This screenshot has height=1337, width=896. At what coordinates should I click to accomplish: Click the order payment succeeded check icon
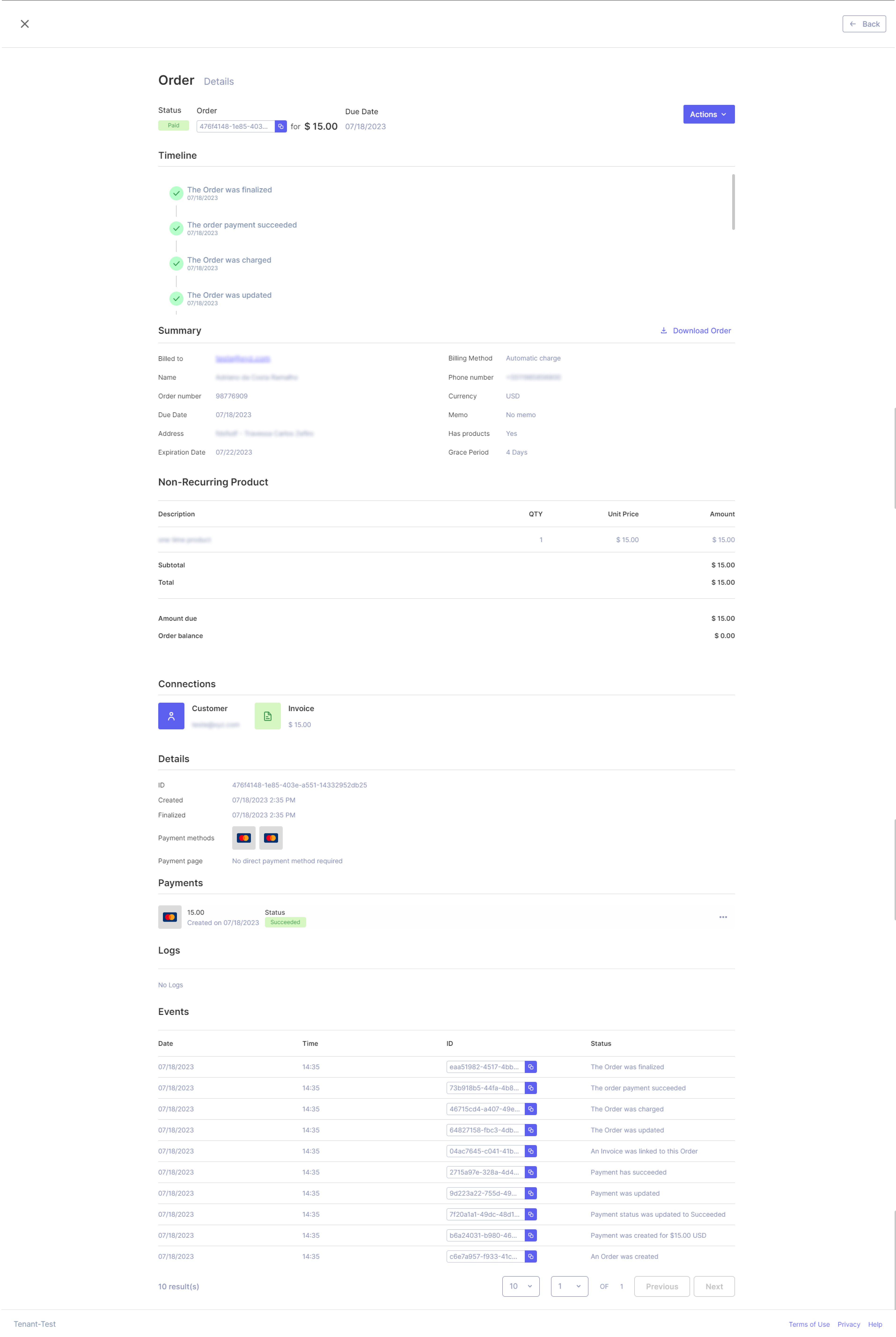(176, 228)
